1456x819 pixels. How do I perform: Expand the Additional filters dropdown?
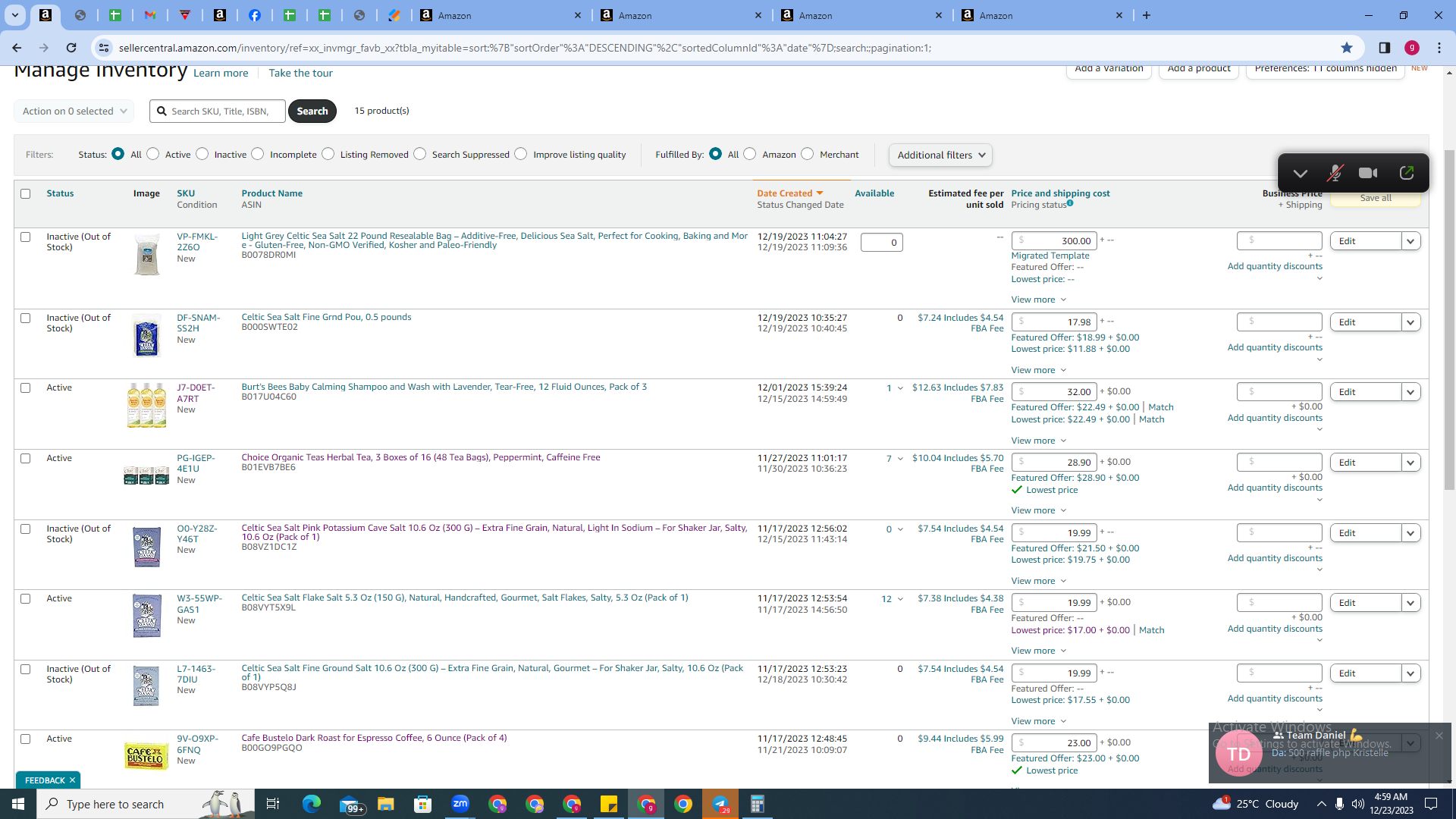940,155
